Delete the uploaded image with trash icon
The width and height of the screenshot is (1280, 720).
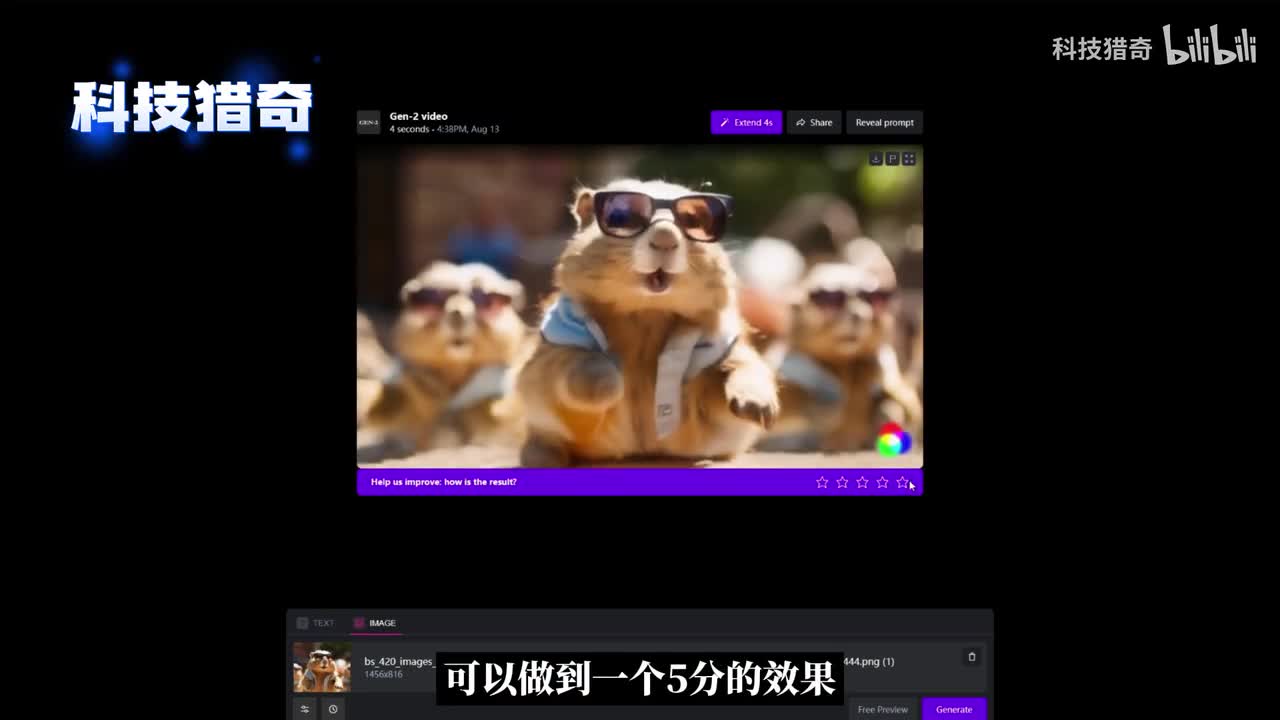coord(971,657)
